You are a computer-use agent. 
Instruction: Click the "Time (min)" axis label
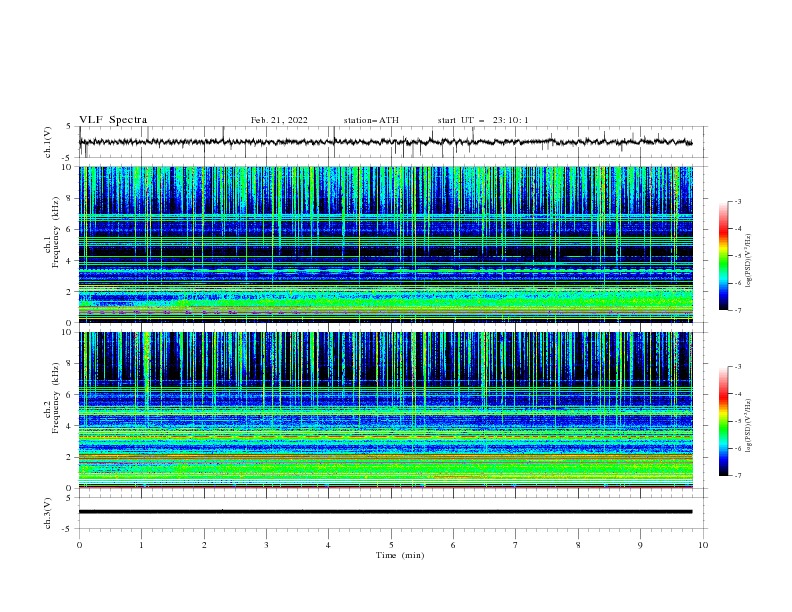point(400,555)
